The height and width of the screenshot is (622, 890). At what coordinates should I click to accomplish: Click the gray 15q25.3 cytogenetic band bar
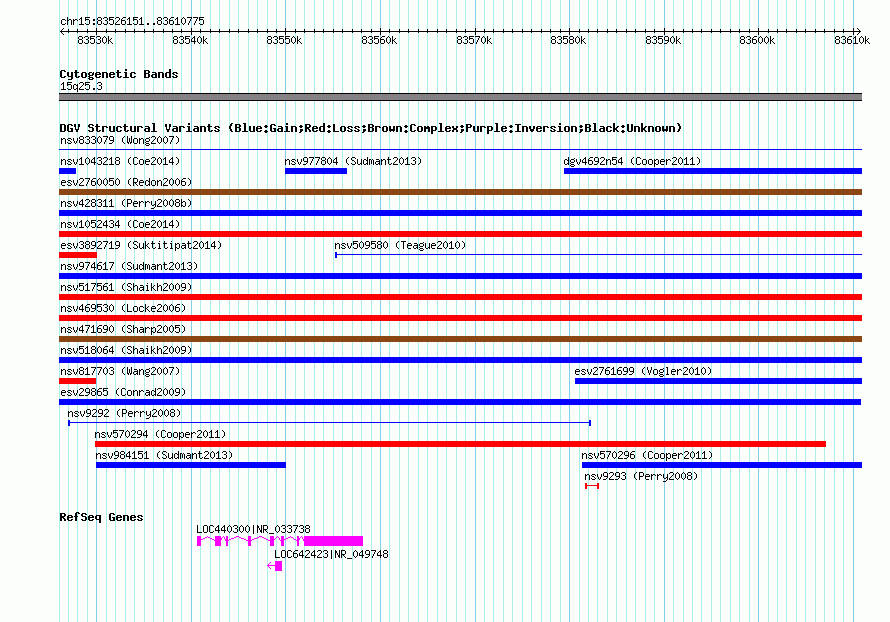460,97
